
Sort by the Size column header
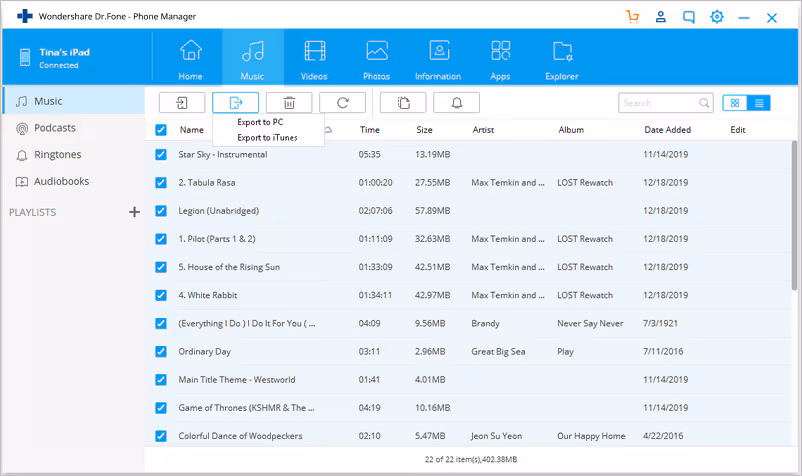tap(424, 130)
